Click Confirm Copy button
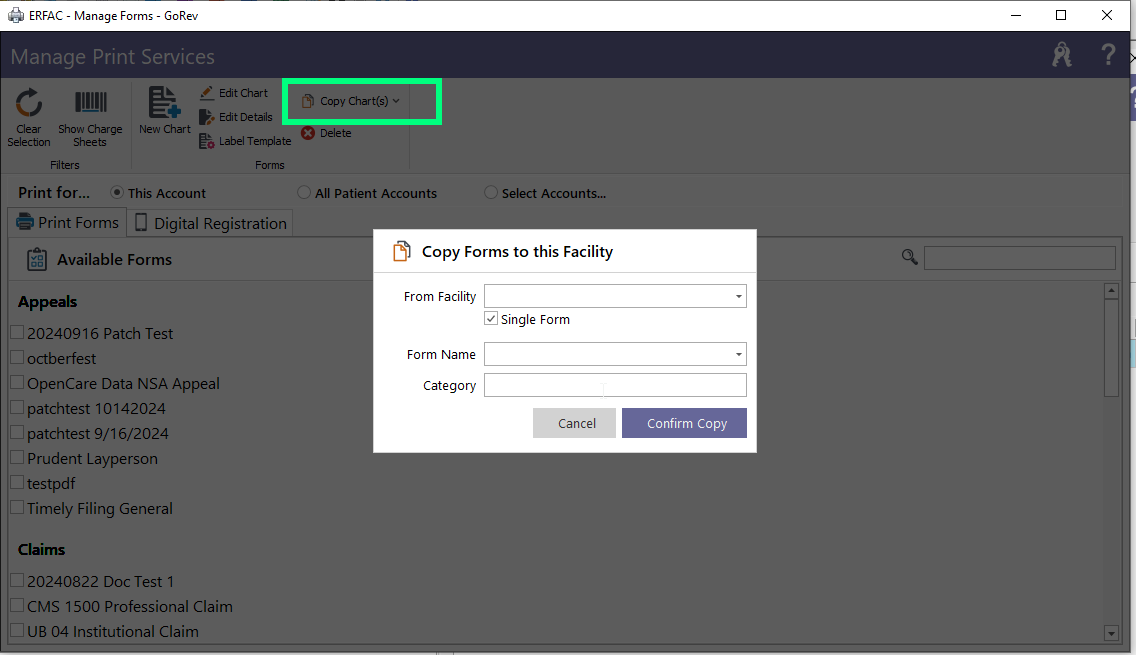The image size is (1136, 655). point(684,423)
